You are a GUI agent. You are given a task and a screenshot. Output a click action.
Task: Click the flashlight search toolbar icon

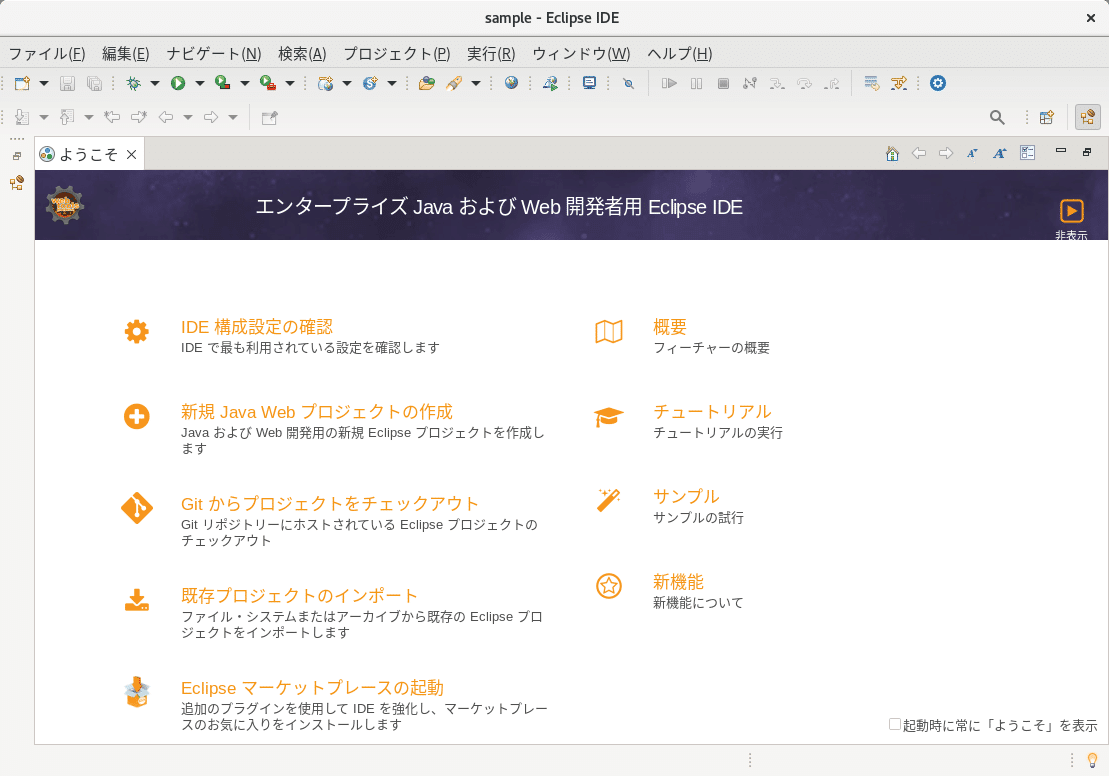pos(454,83)
